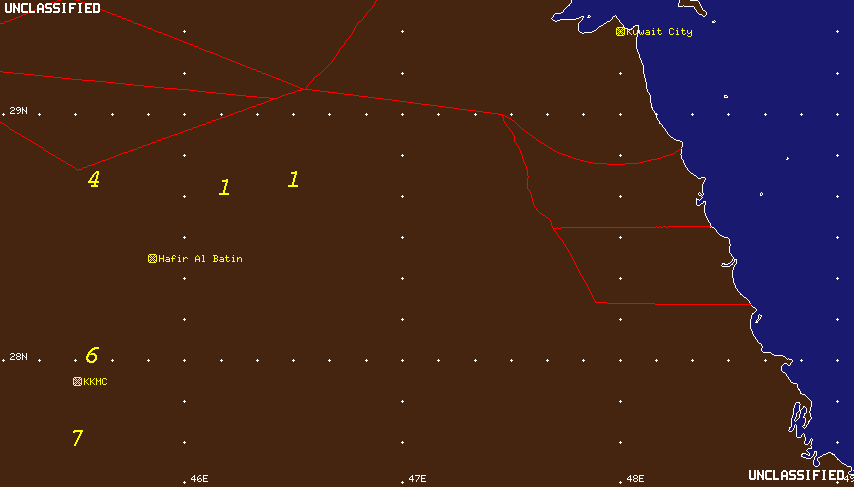
Task: Select the yellow number 4 marker
Action: tap(93, 180)
